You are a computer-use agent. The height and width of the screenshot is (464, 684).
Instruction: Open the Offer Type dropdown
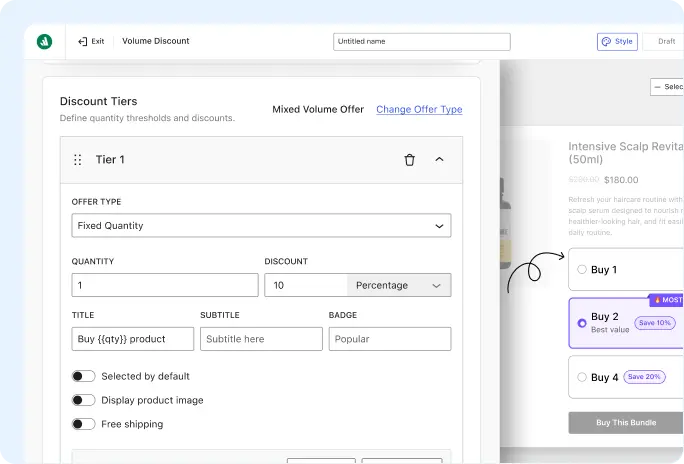(261, 225)
